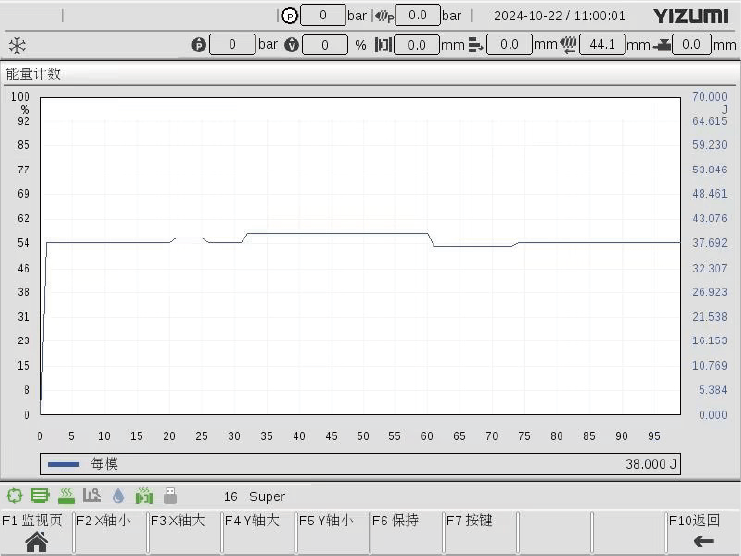Click the home icon under F1

tap(36, 541)
